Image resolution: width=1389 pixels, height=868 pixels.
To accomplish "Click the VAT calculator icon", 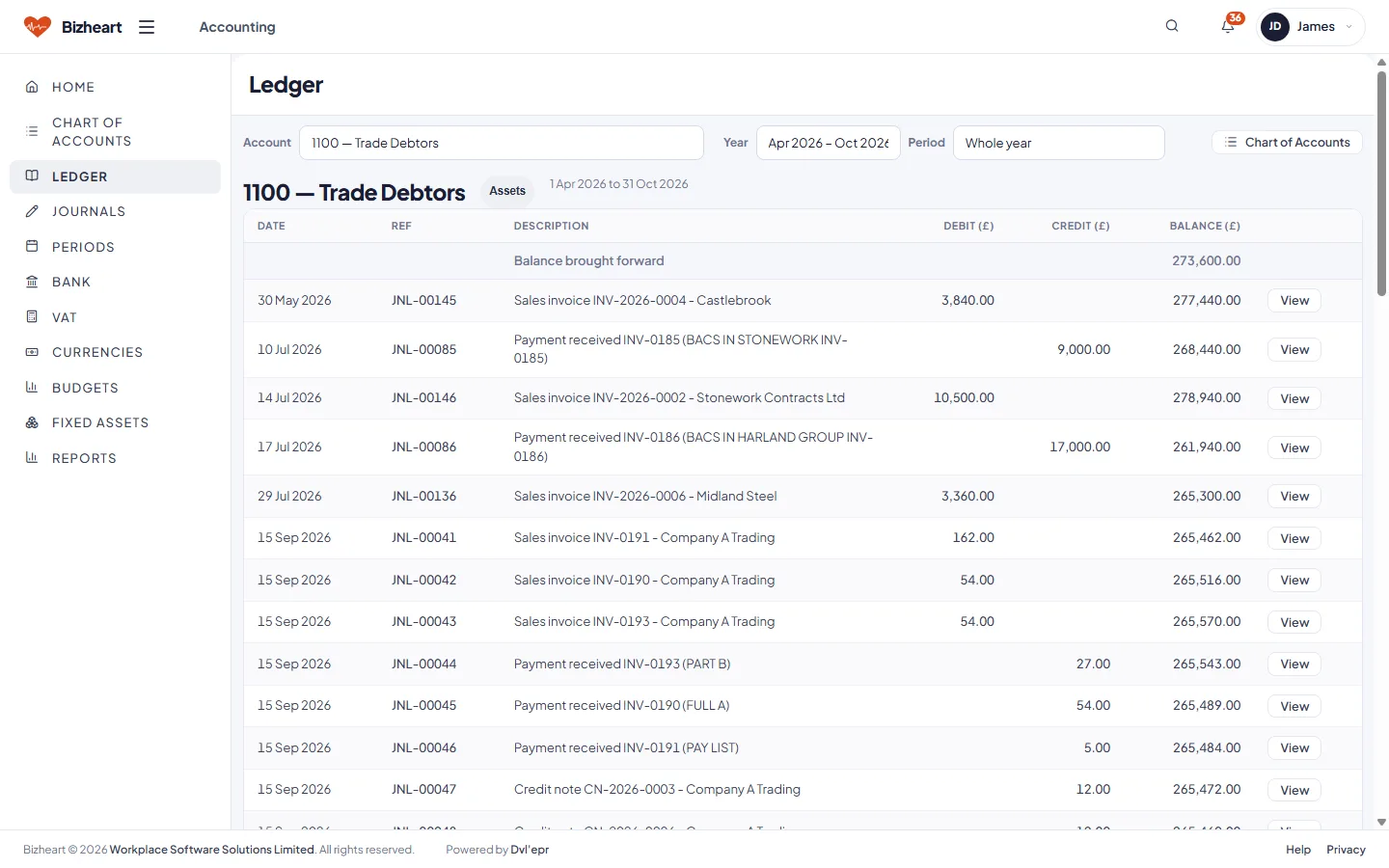I will pyautogui.click(x=32, y=317).
